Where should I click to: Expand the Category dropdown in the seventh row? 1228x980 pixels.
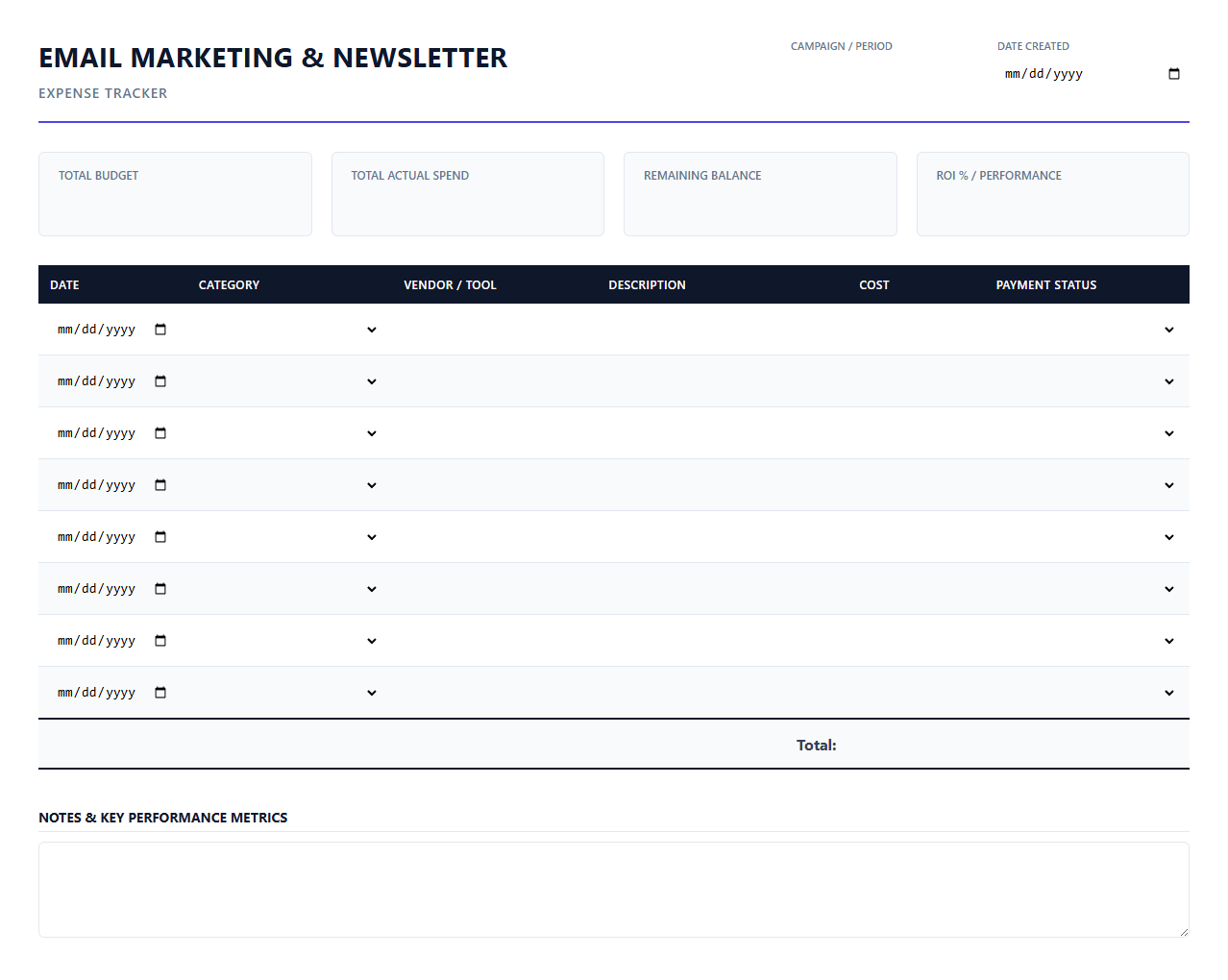[x=288, y=641]
